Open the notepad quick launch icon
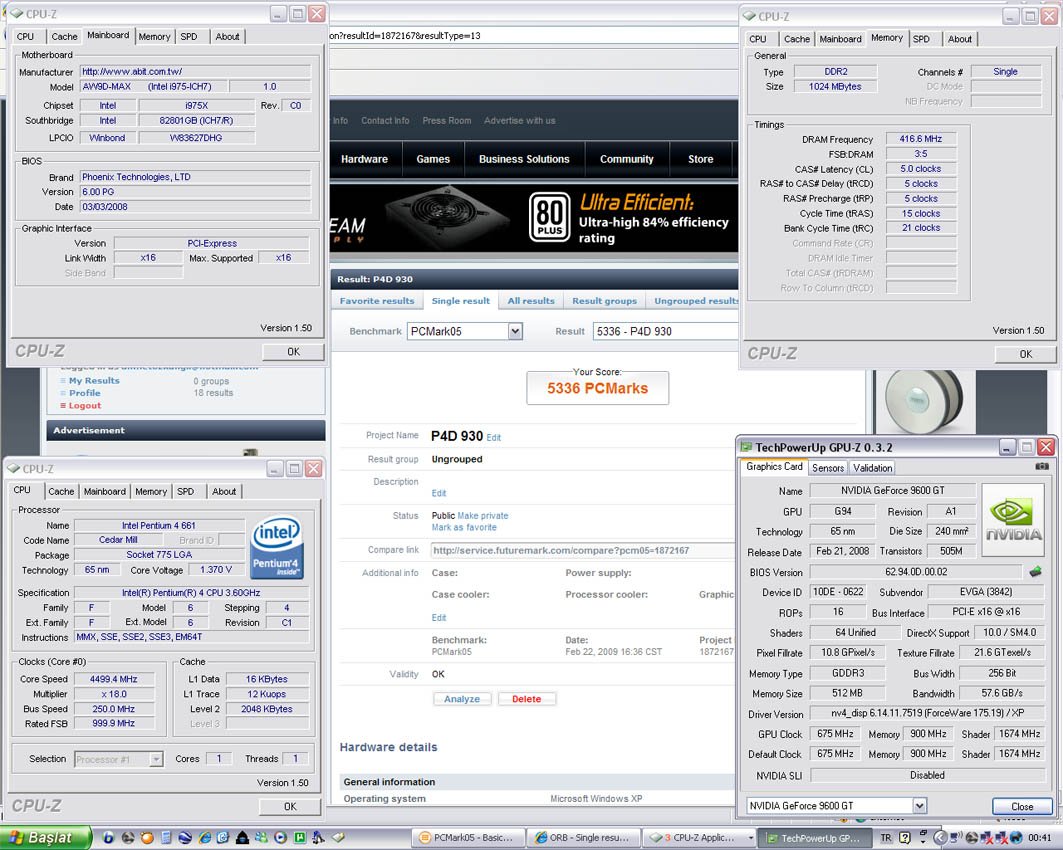The width and height of the screenshot is (1063, 850). [x=166, y=838]
